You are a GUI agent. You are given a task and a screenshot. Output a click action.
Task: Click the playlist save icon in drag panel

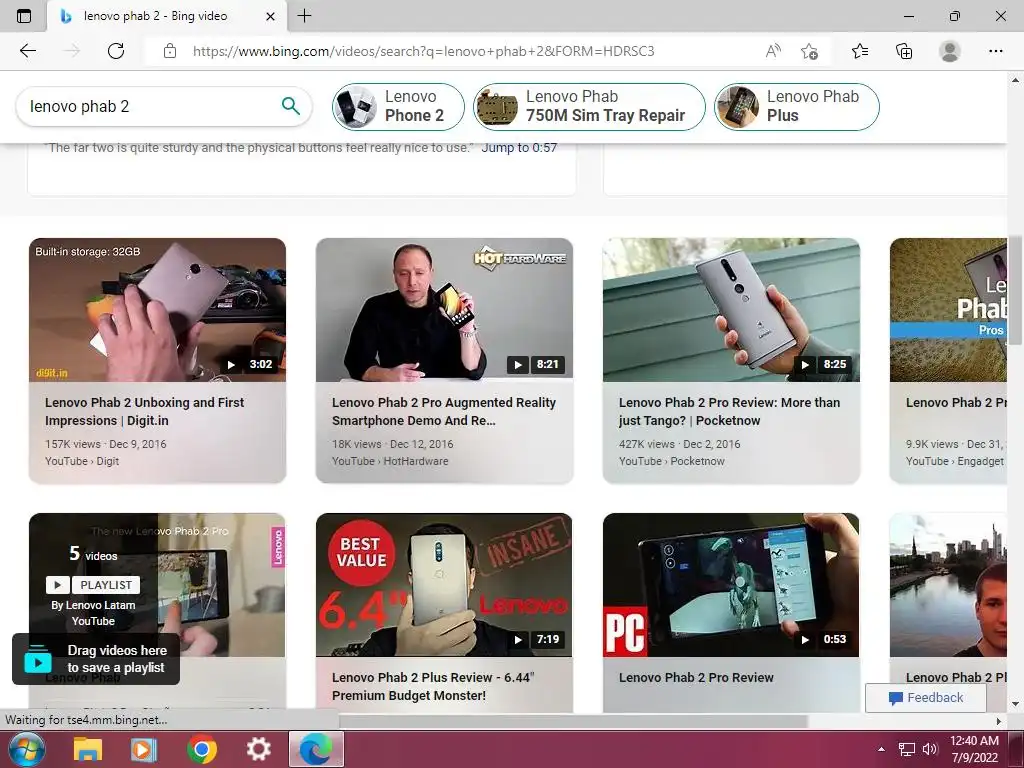[x=38, y=659]
